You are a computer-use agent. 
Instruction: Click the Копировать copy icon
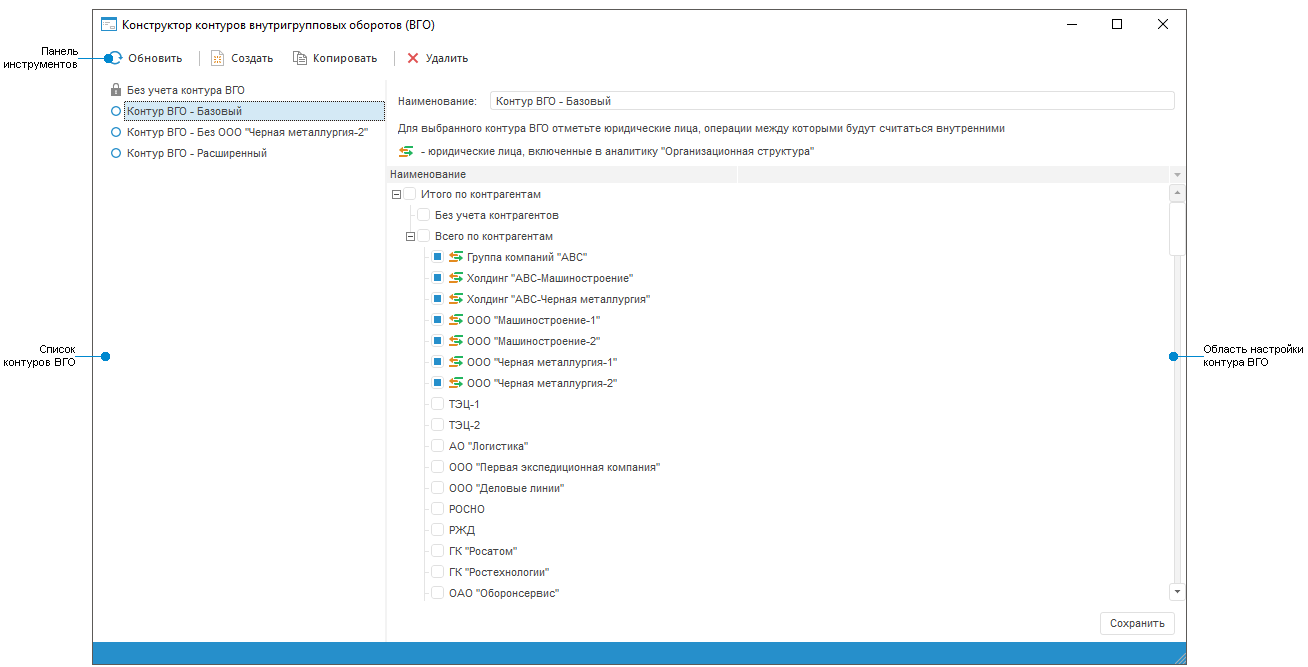pos(299,58)
